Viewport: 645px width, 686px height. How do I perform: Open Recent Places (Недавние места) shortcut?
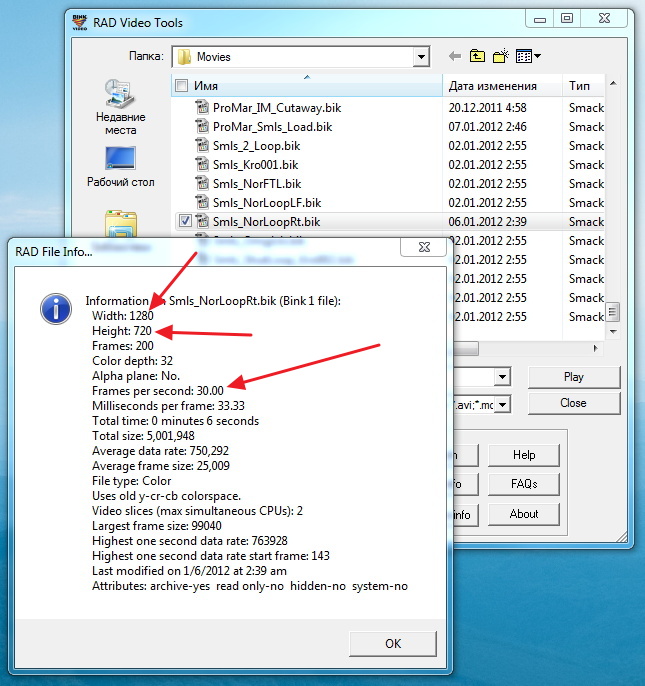[x=120, y=107]
